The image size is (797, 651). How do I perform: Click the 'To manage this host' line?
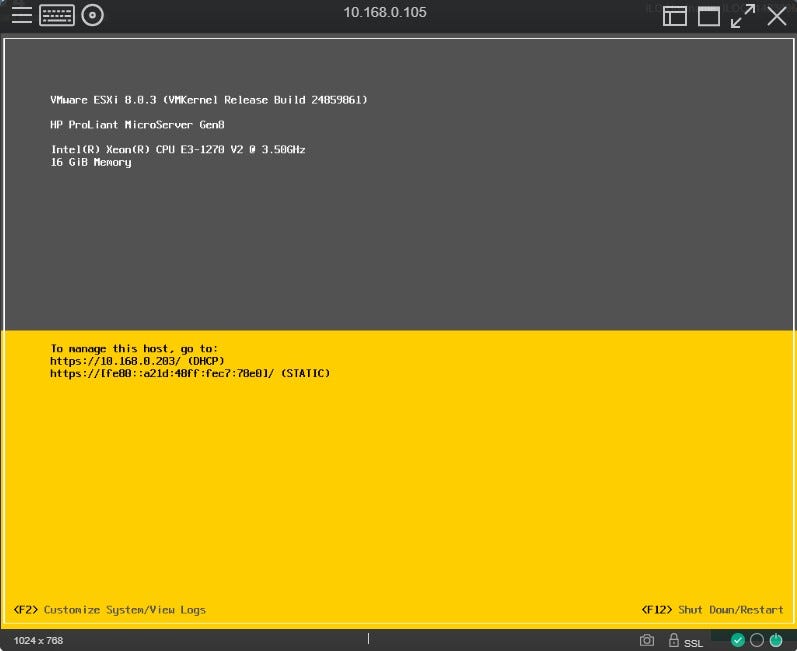[134, 349]
